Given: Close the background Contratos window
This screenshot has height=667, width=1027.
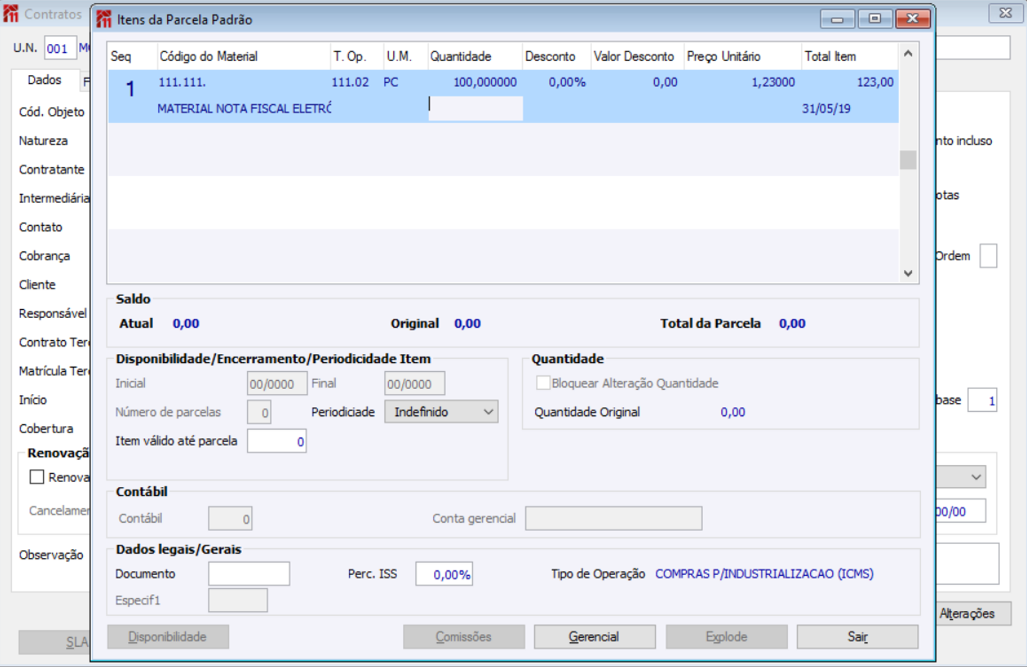Looking at the screenshot, I should tap(1005, 12).
